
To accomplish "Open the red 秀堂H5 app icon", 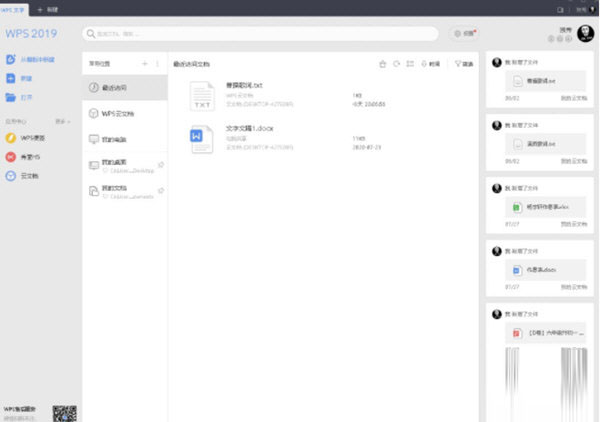I will coord(11,157).
